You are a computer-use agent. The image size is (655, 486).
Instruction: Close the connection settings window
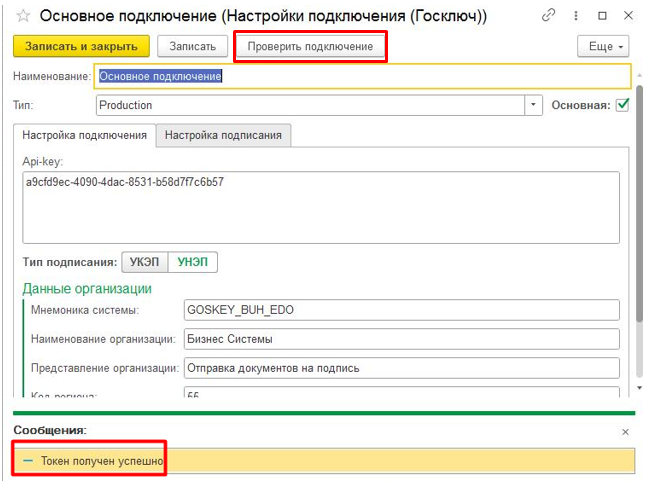point(628,15)
